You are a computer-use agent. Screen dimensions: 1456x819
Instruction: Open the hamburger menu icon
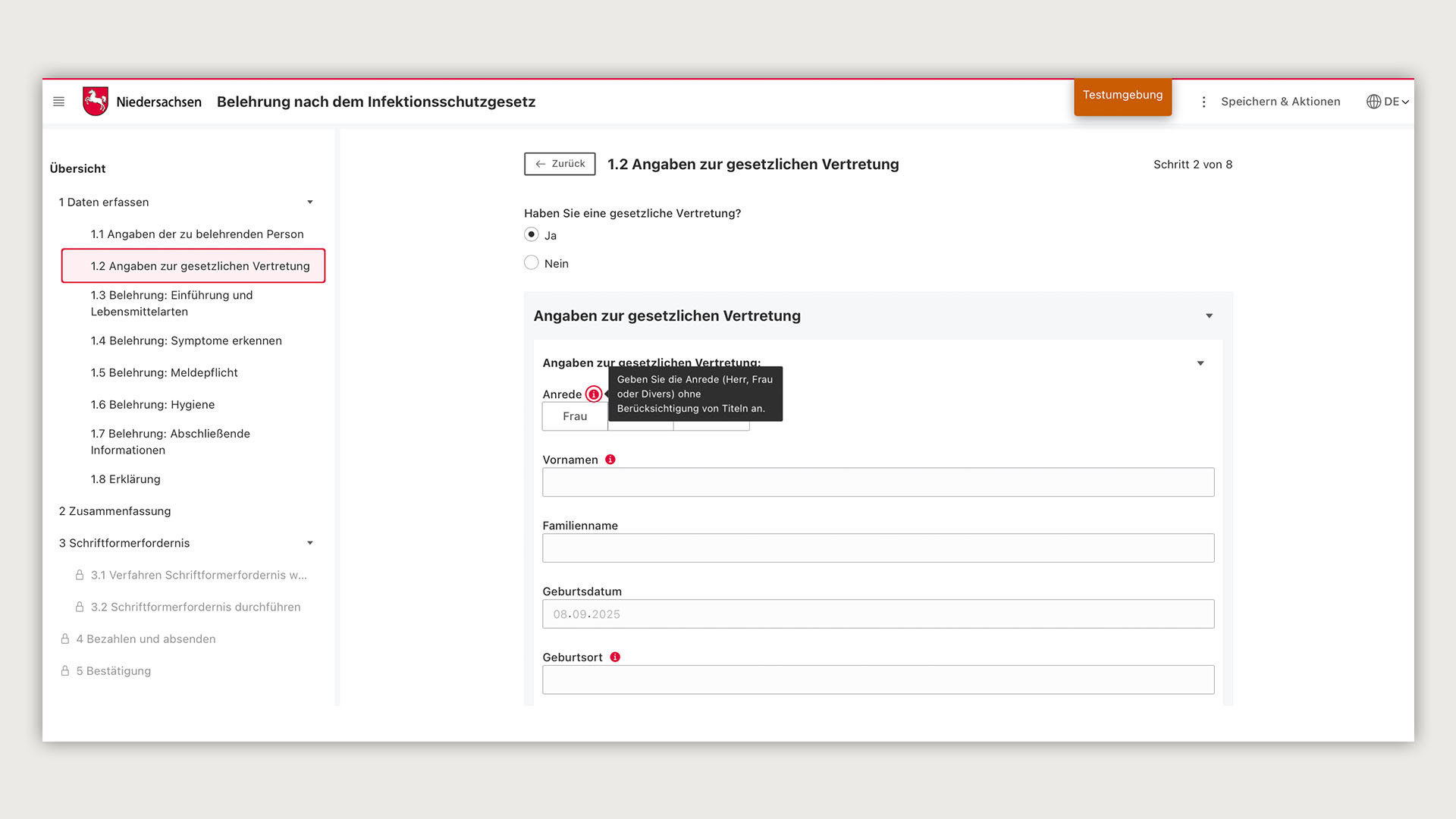pyautogui.click(x=58, y=102)
